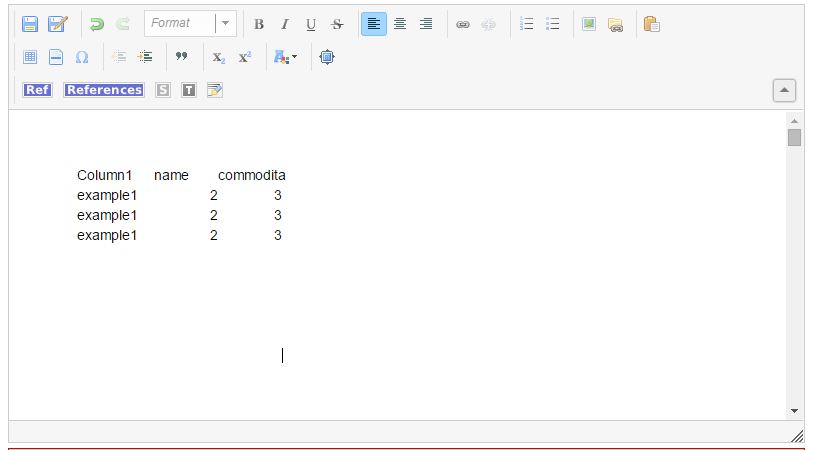Click the undo arrow
The height and width of the screenshot is (450, 813).
[x=97, y=24]
